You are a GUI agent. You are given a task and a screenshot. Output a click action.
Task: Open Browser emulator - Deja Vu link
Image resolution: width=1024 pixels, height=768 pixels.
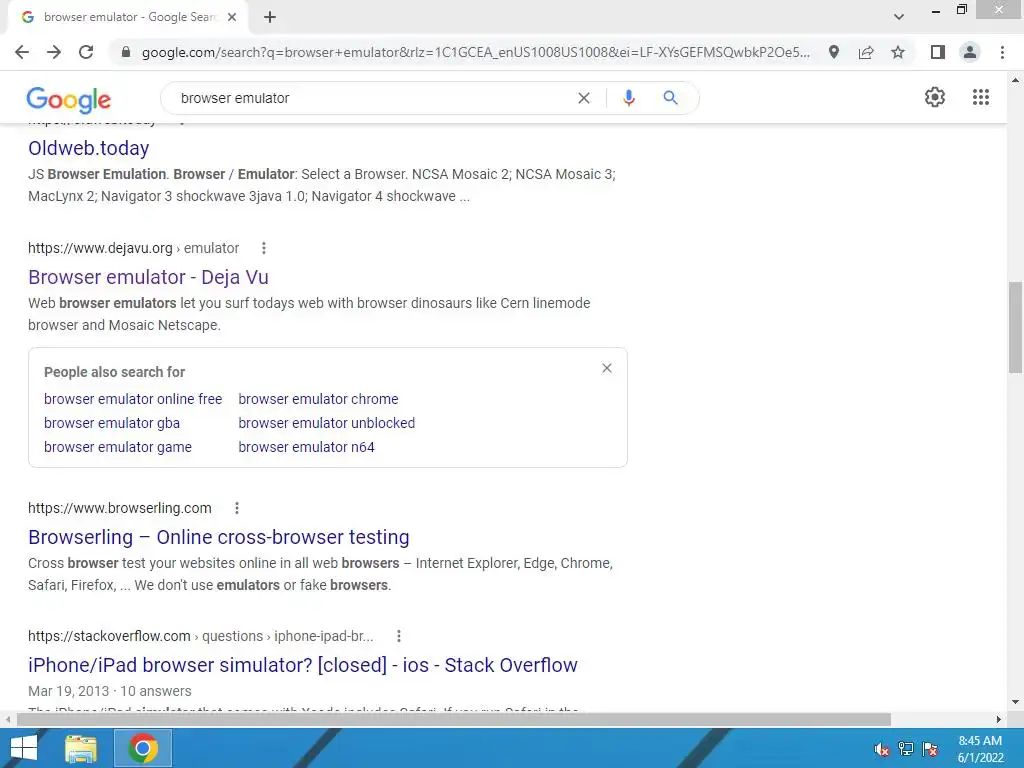(148, 277)
